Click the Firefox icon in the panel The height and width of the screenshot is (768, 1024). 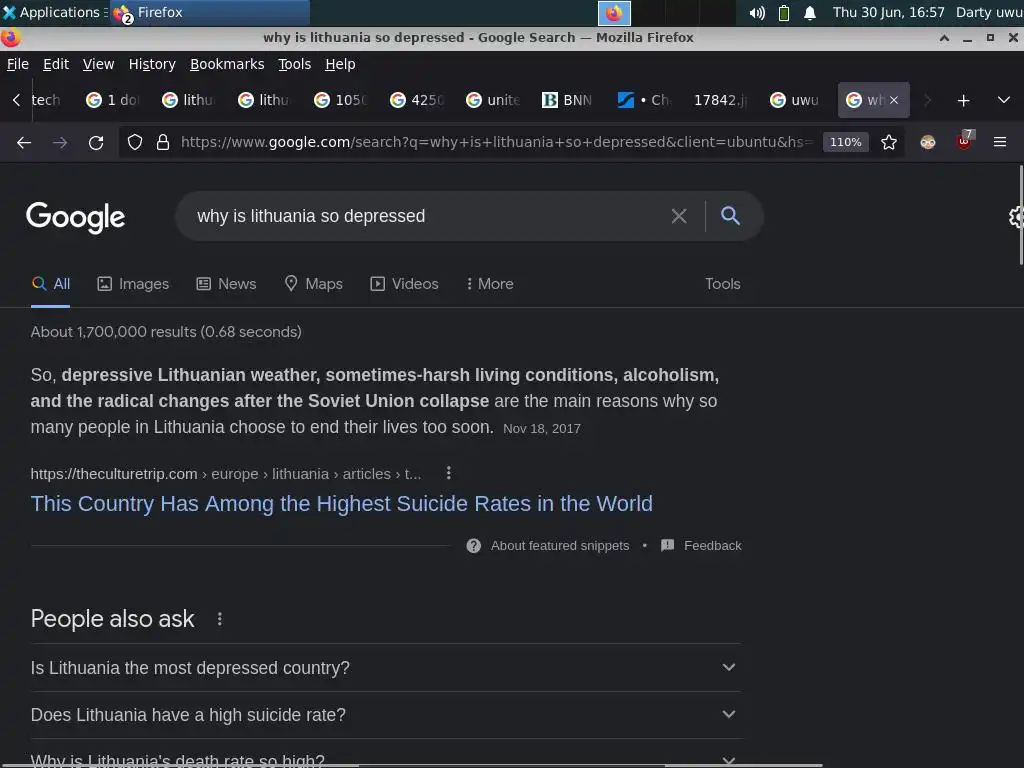[614, 13]
